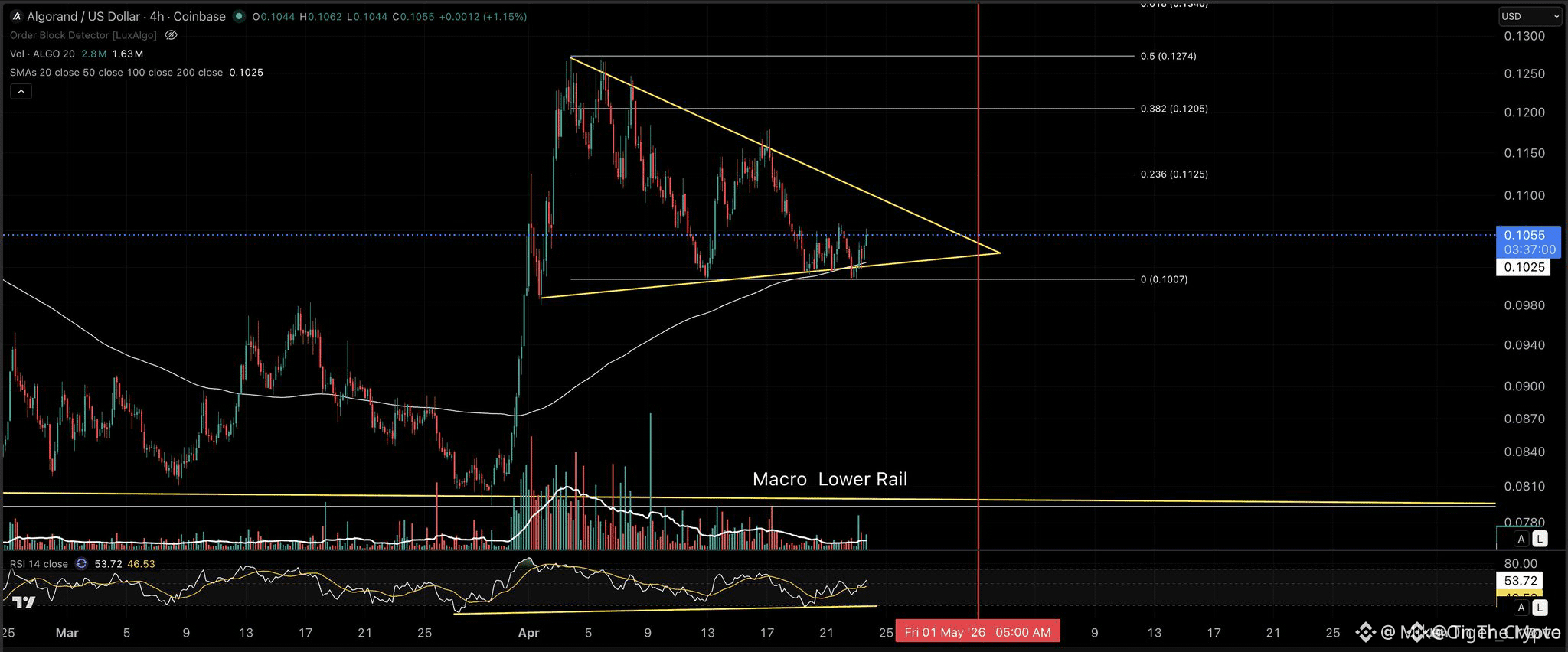
Task: Click the TradingView logo in the RSI pane
Action: [23, 602]
